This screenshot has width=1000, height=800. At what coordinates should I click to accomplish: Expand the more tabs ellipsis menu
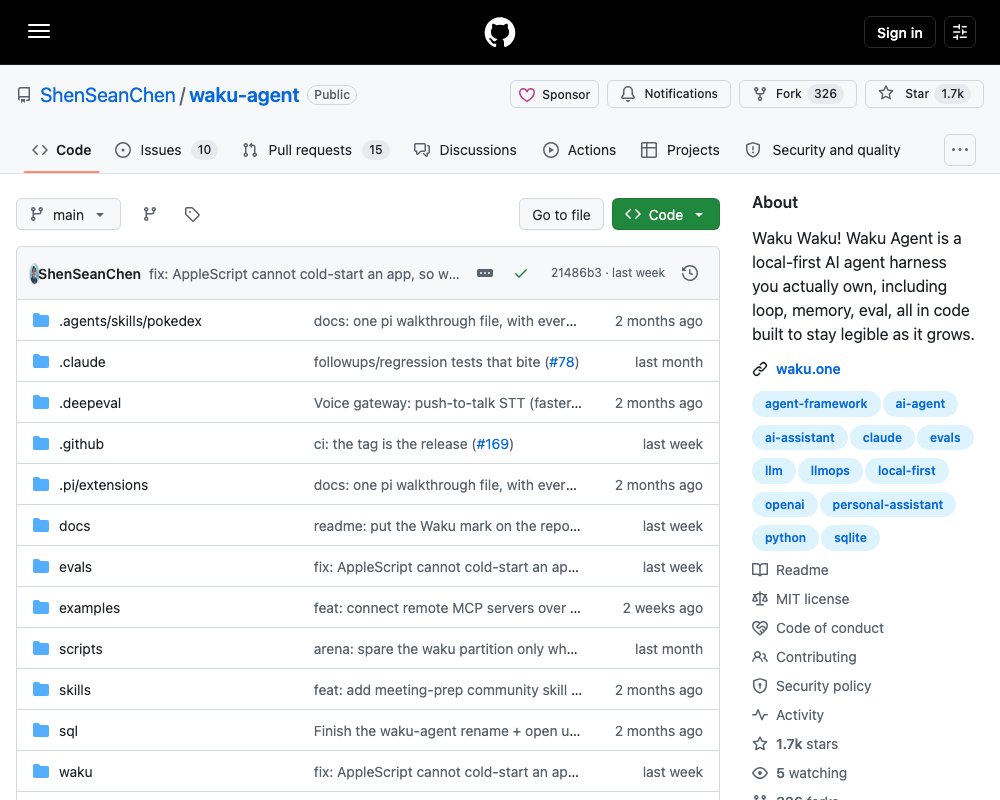(959, 150)
